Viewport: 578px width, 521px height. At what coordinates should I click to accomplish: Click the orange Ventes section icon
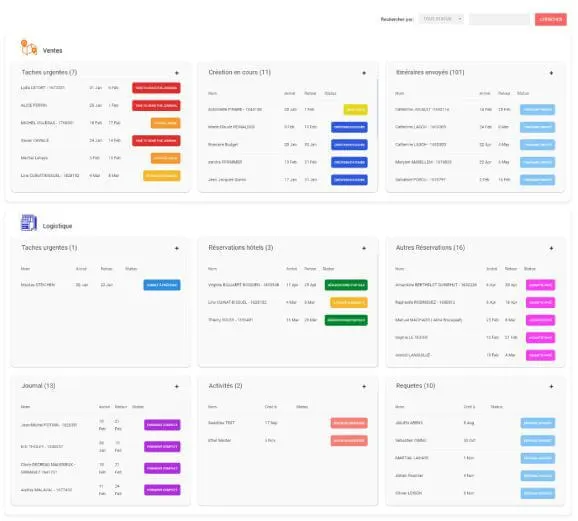29,48
